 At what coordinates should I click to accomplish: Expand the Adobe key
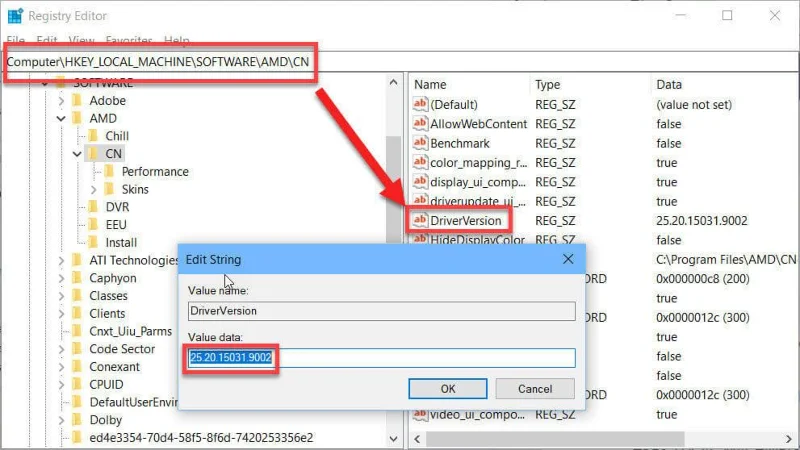click(x=61, y=101)
